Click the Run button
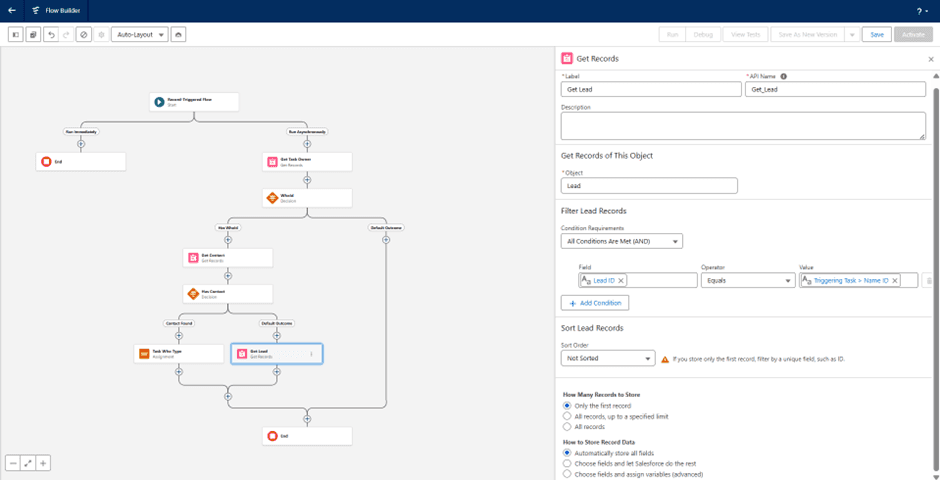The image size is (940, 480). (x=673, y=35)
